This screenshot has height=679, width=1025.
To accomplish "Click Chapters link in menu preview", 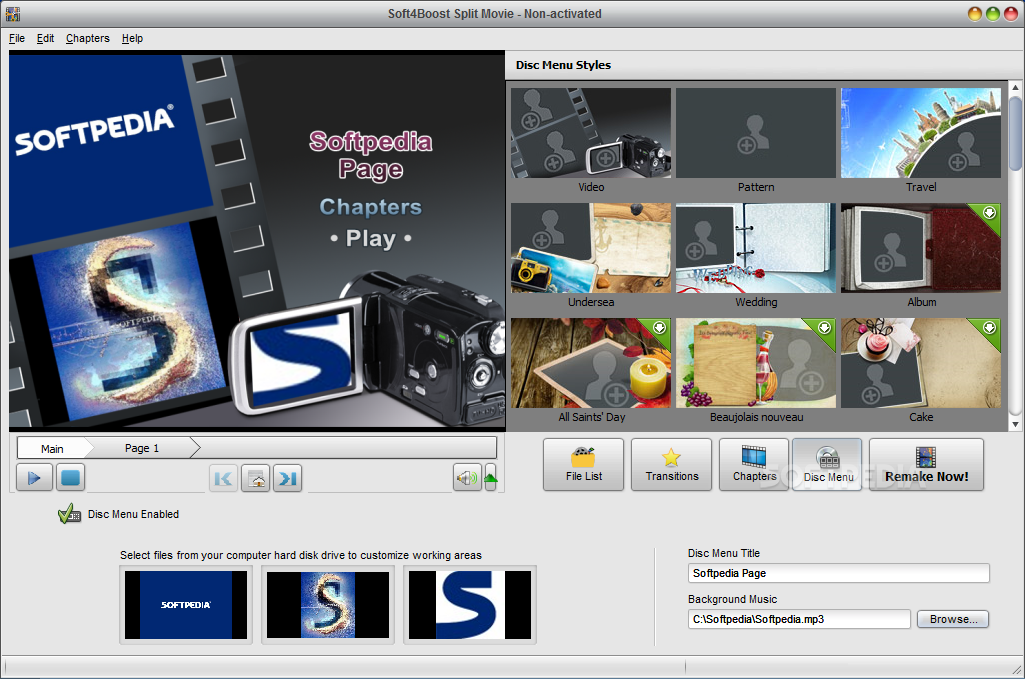I will pyautogui.click(x=371, y=207).
